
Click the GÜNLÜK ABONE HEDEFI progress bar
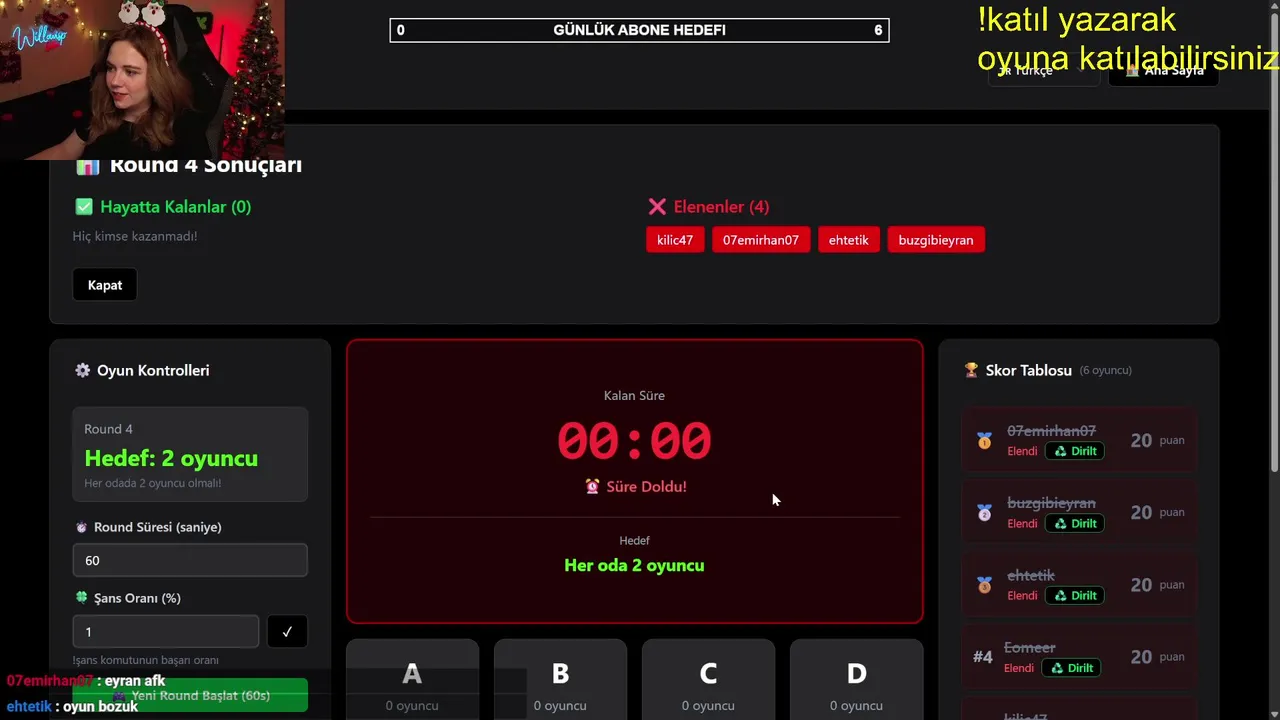click(639, 30)
